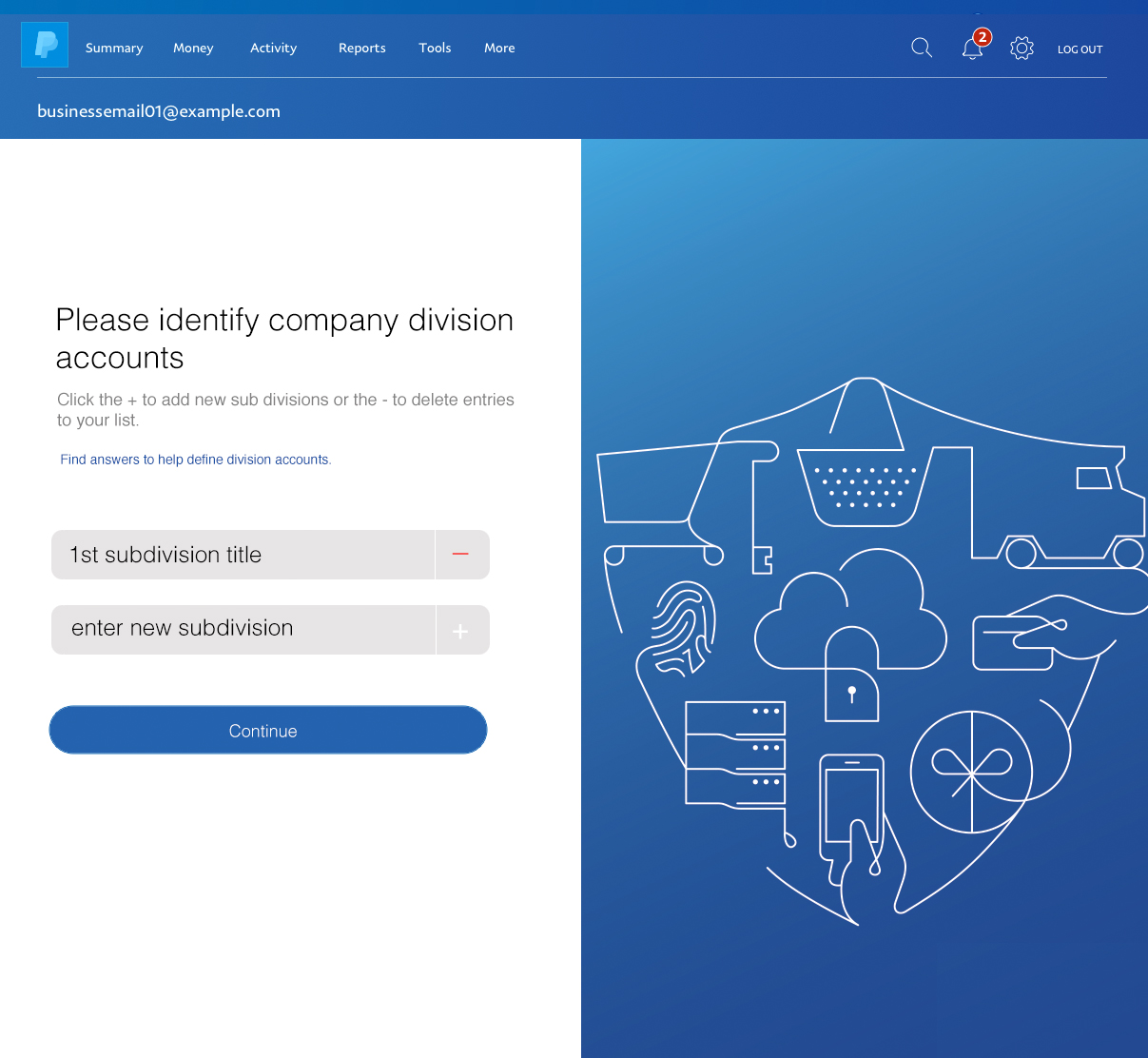Select Reports in the navigation bar
Viewport: 1148px width, 1058px height.
(x=362, y=48)
